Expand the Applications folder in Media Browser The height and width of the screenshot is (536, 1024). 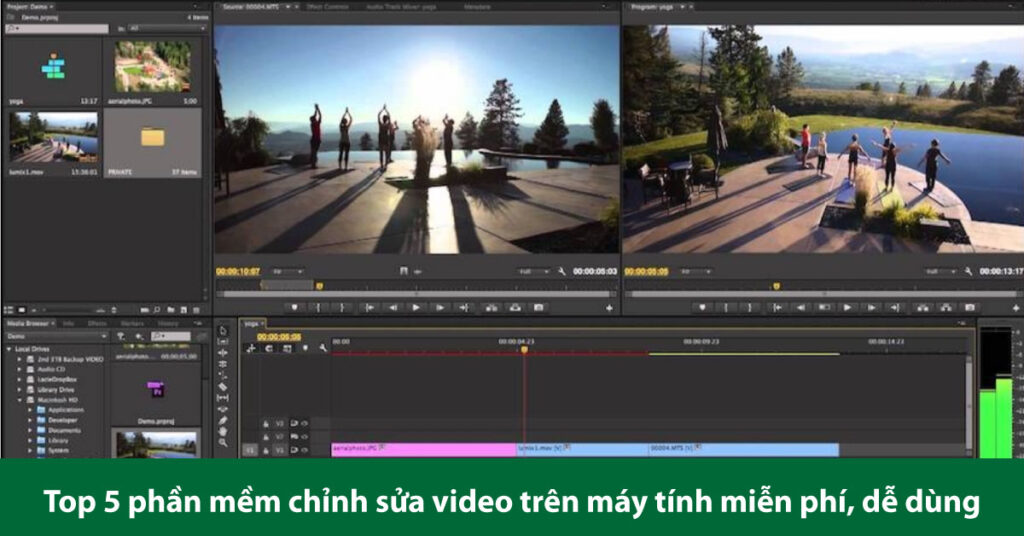[30, 410]
